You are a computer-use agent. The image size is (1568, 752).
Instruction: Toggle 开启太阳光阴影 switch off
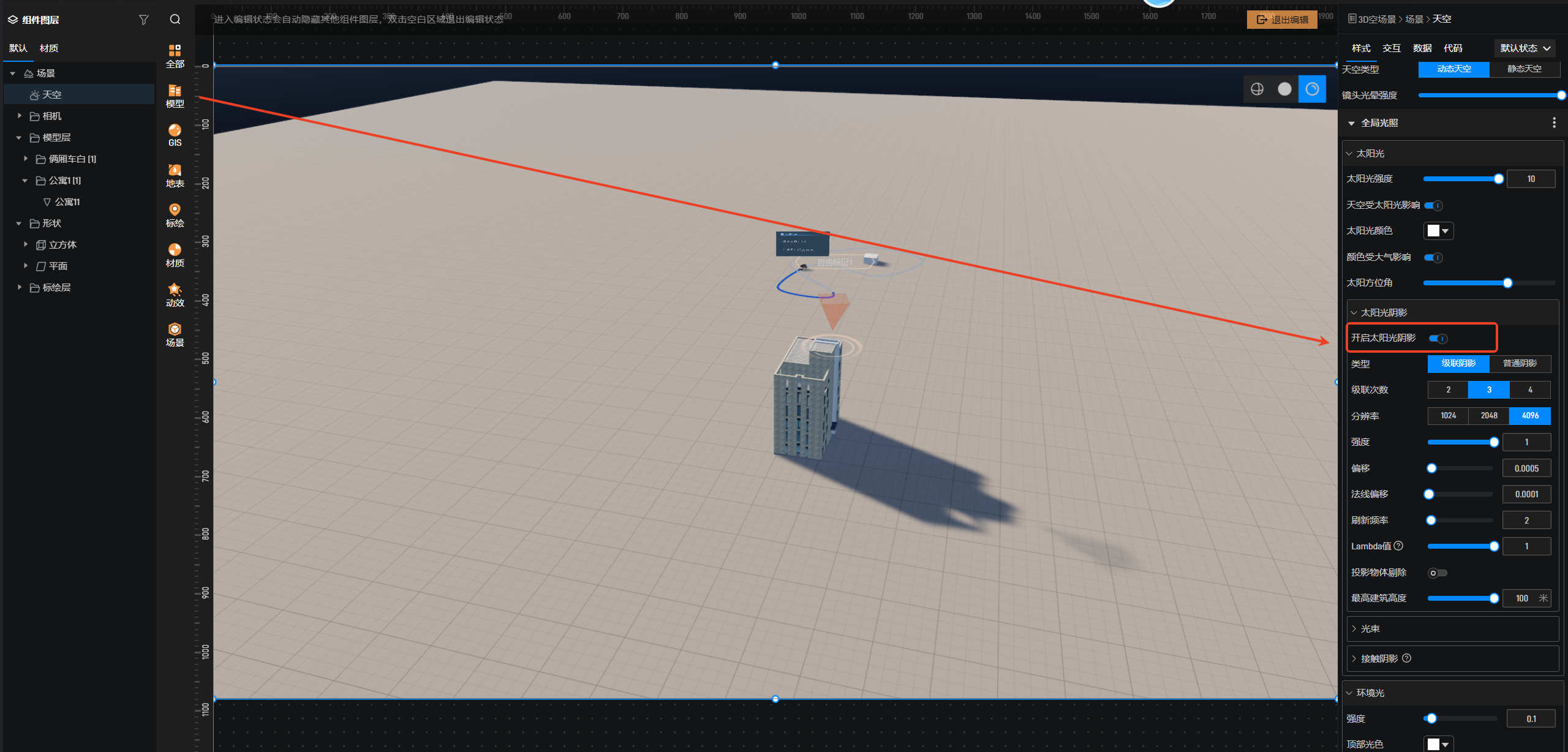pos(1438,339)
